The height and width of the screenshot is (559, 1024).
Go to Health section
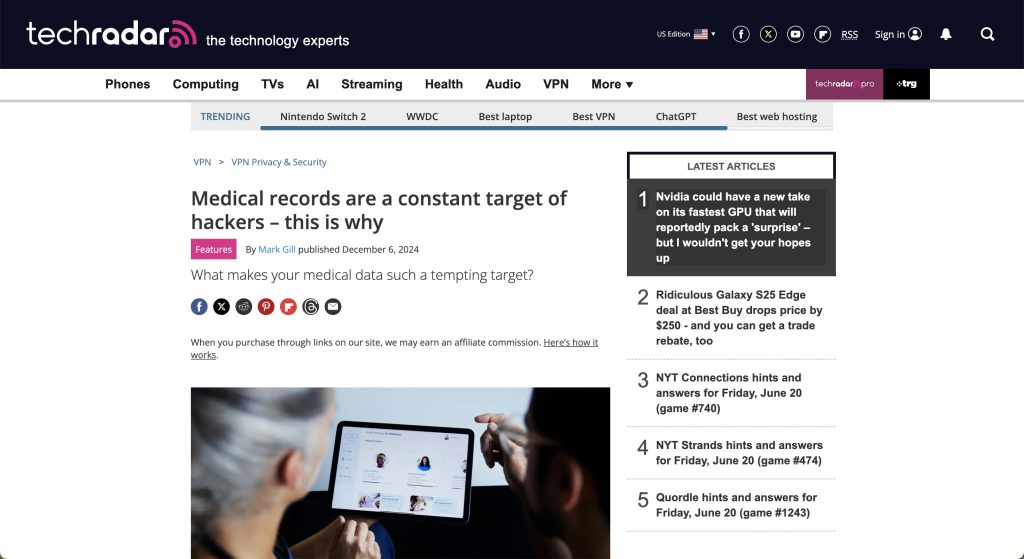coord(443,84)
